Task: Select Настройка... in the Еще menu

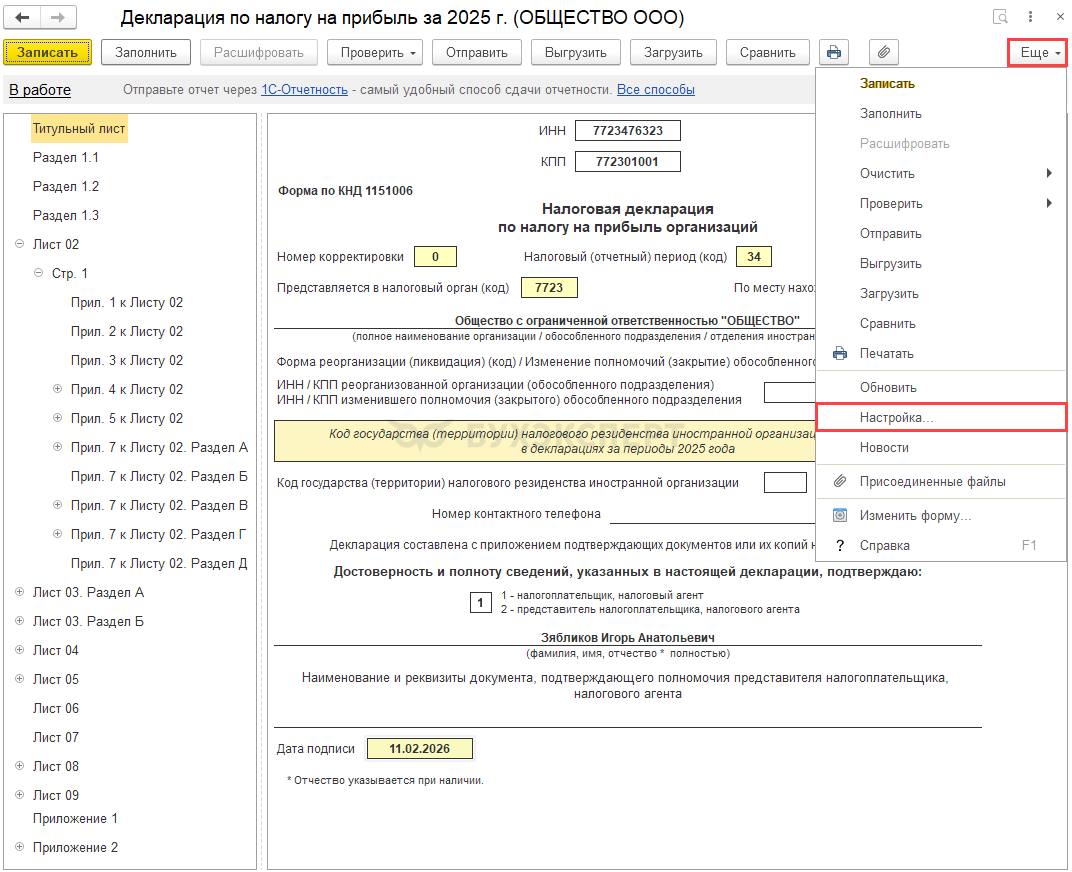Action: 896,417
